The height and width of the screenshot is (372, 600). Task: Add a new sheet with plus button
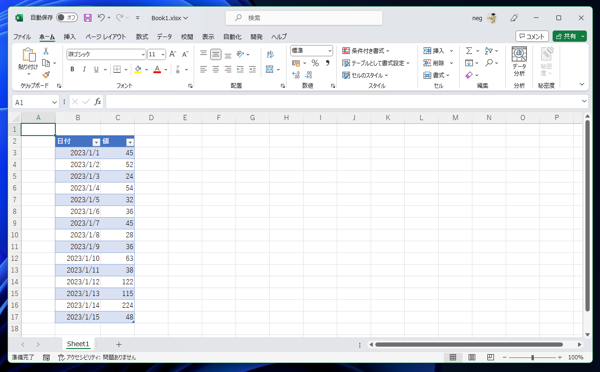pos(119,344)
